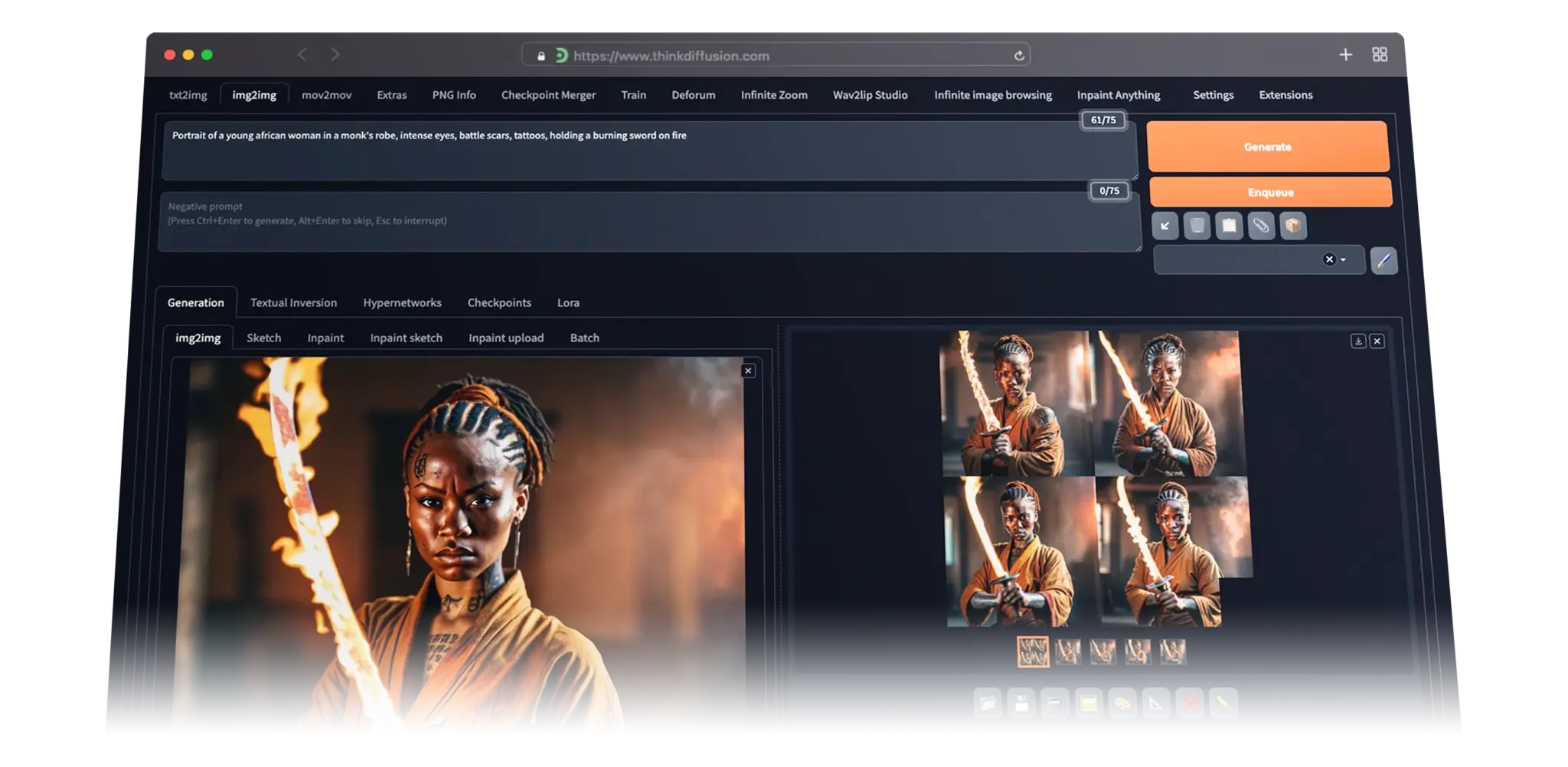Image resolution: width=1568 pixels, height=767 pixels.
Task: Click the paperclip icon under Enqueue
Action: coord(1261,226)
